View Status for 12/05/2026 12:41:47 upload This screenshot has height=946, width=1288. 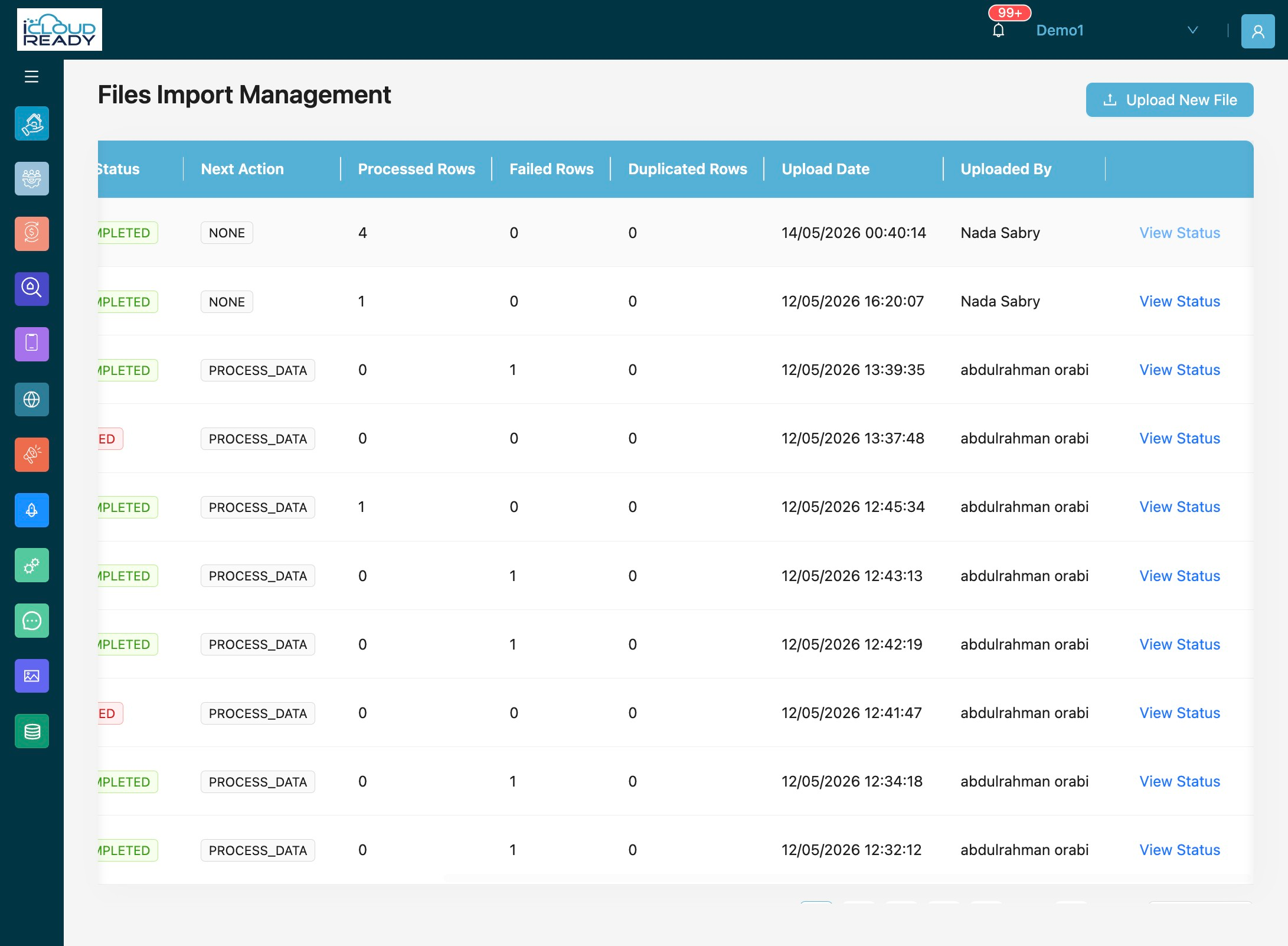click(1179, 713)
